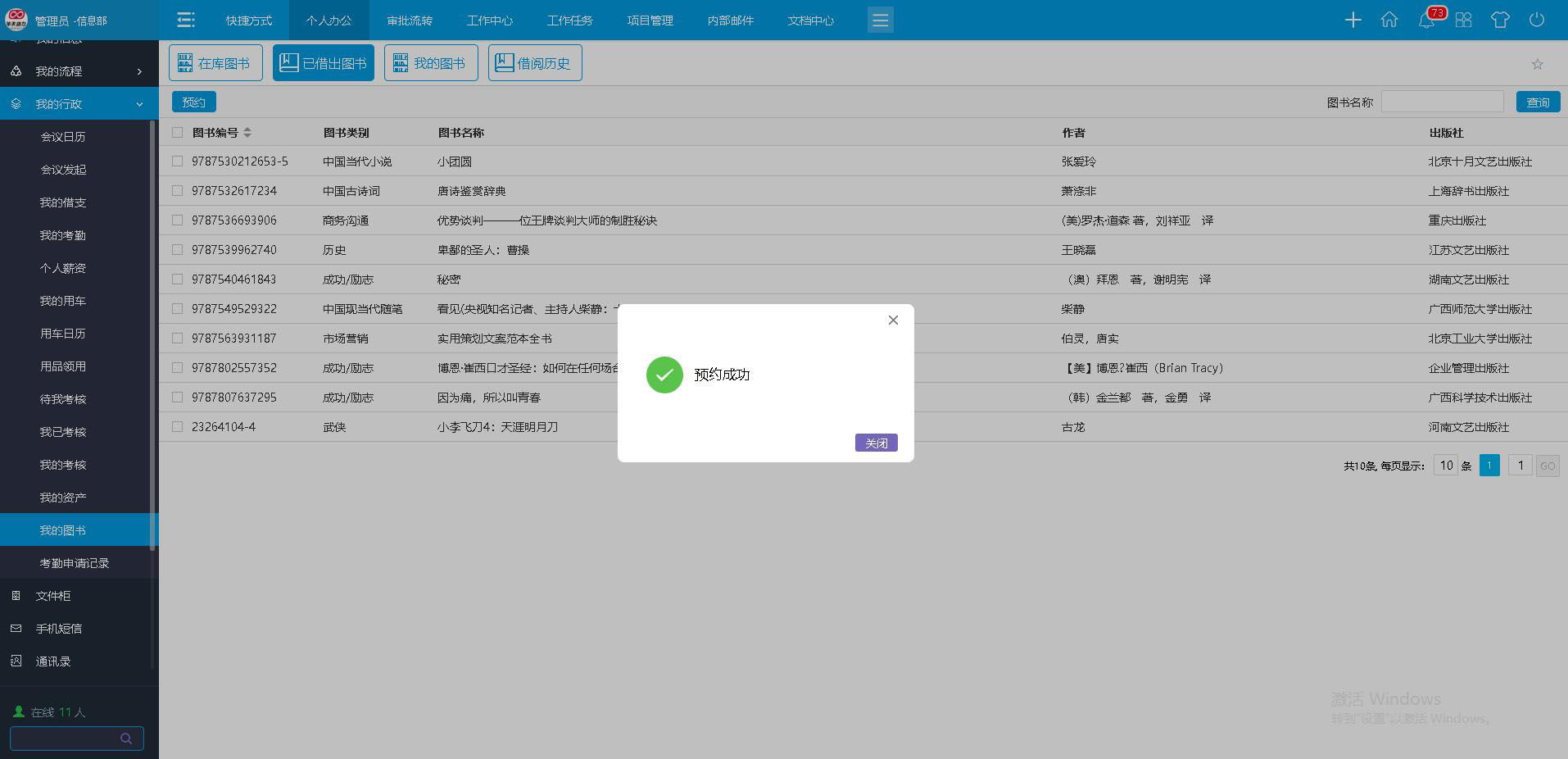Screen dimensions: 1568x759
Task: Click the apps grid icon in the header
Action: coord(1463,20)
